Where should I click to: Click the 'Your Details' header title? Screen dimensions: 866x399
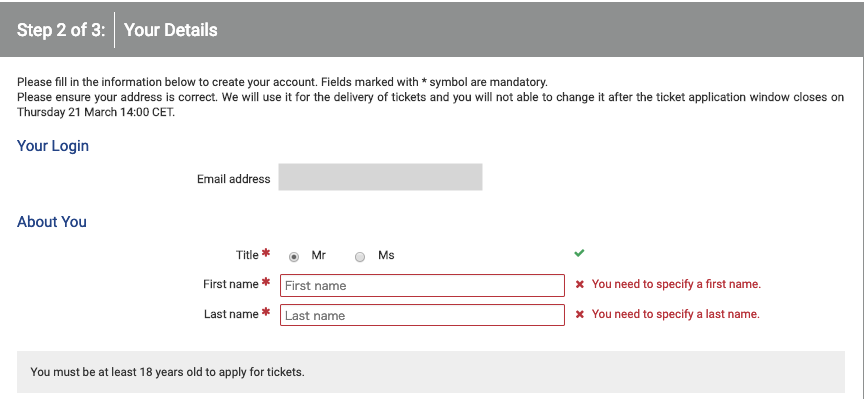point(171,30)
